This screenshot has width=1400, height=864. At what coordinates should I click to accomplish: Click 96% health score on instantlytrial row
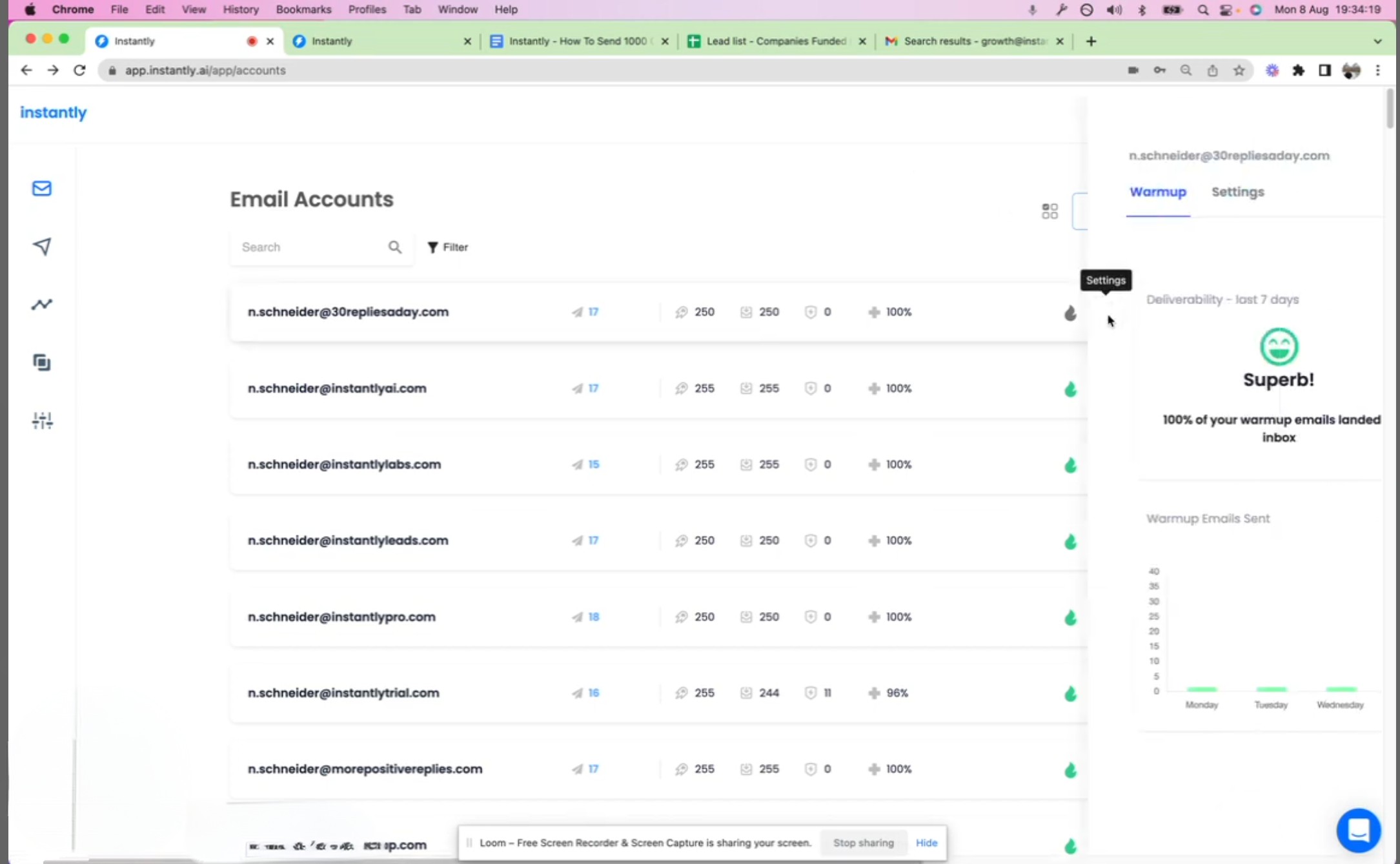(897, 693)
